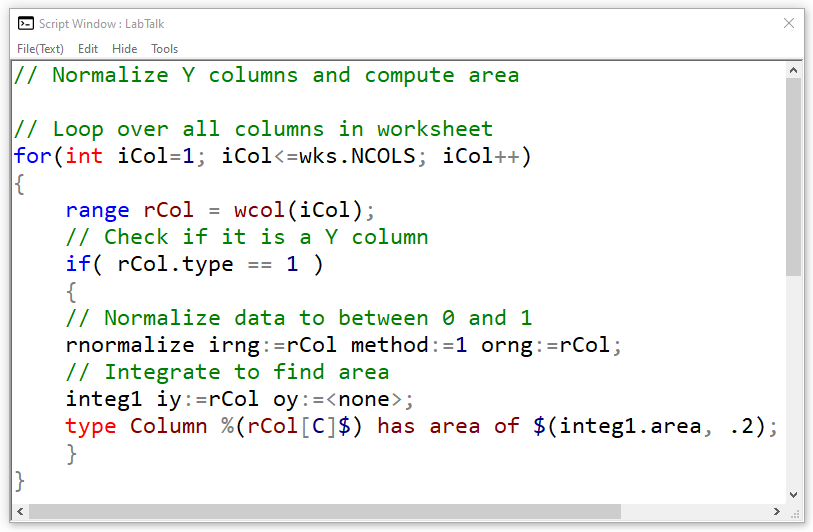Click the empty vertical scroll track below the thumb

tap(794, 380)
